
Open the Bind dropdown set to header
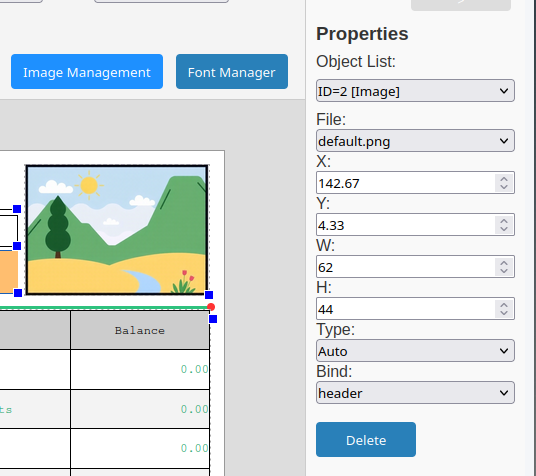(x=415, y=393)
